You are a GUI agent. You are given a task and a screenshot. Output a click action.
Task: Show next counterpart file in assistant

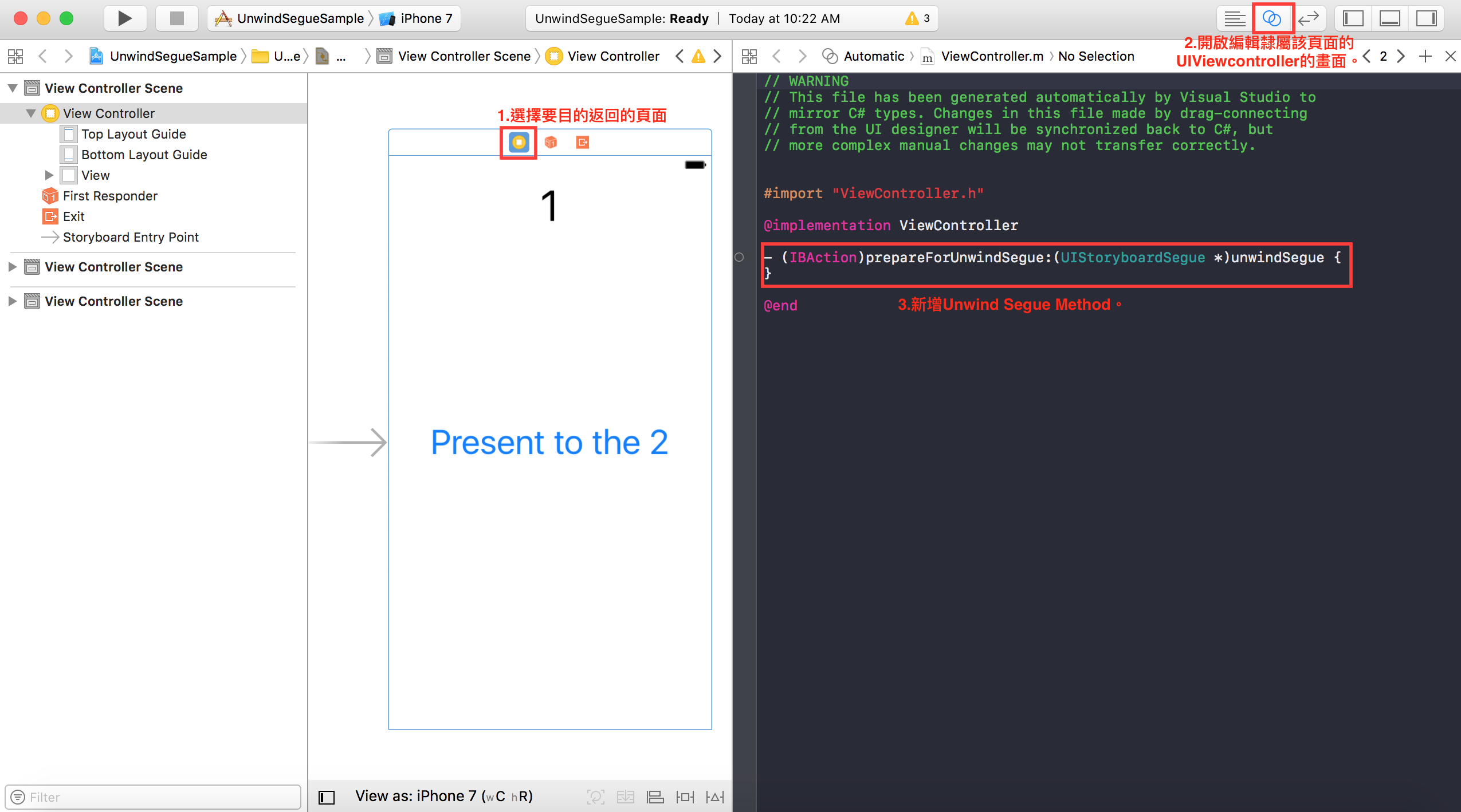point(1401,56)
